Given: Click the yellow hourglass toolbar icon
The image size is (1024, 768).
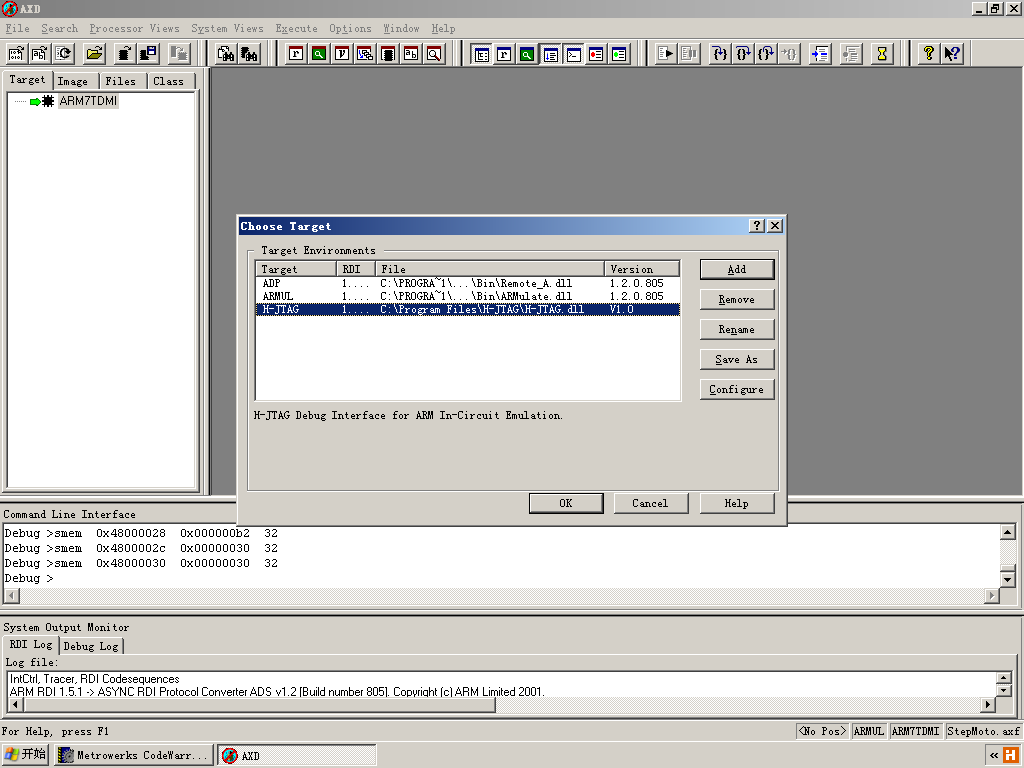Looking at the screenshot, I should 882,54.
